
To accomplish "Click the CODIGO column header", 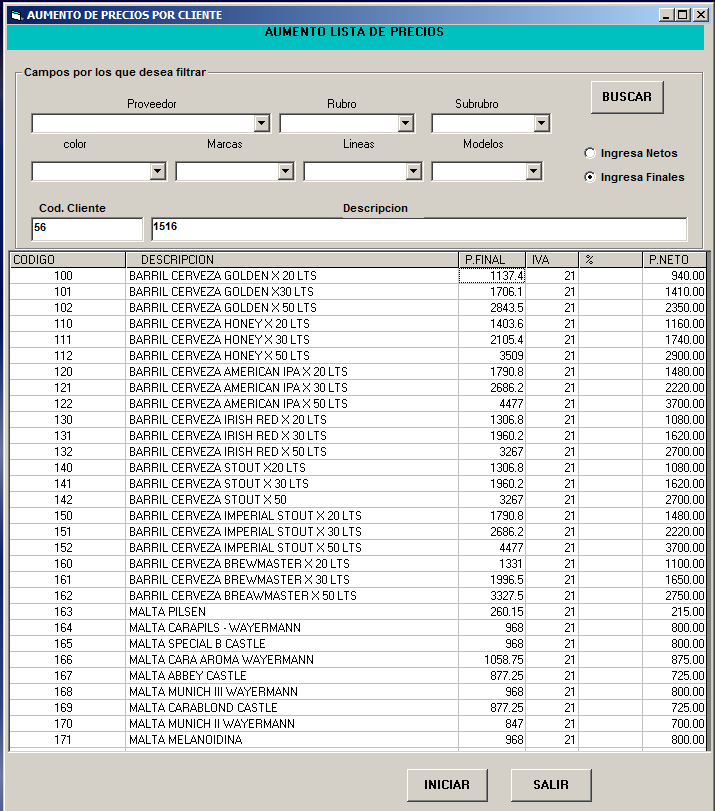I will point(68,260).
